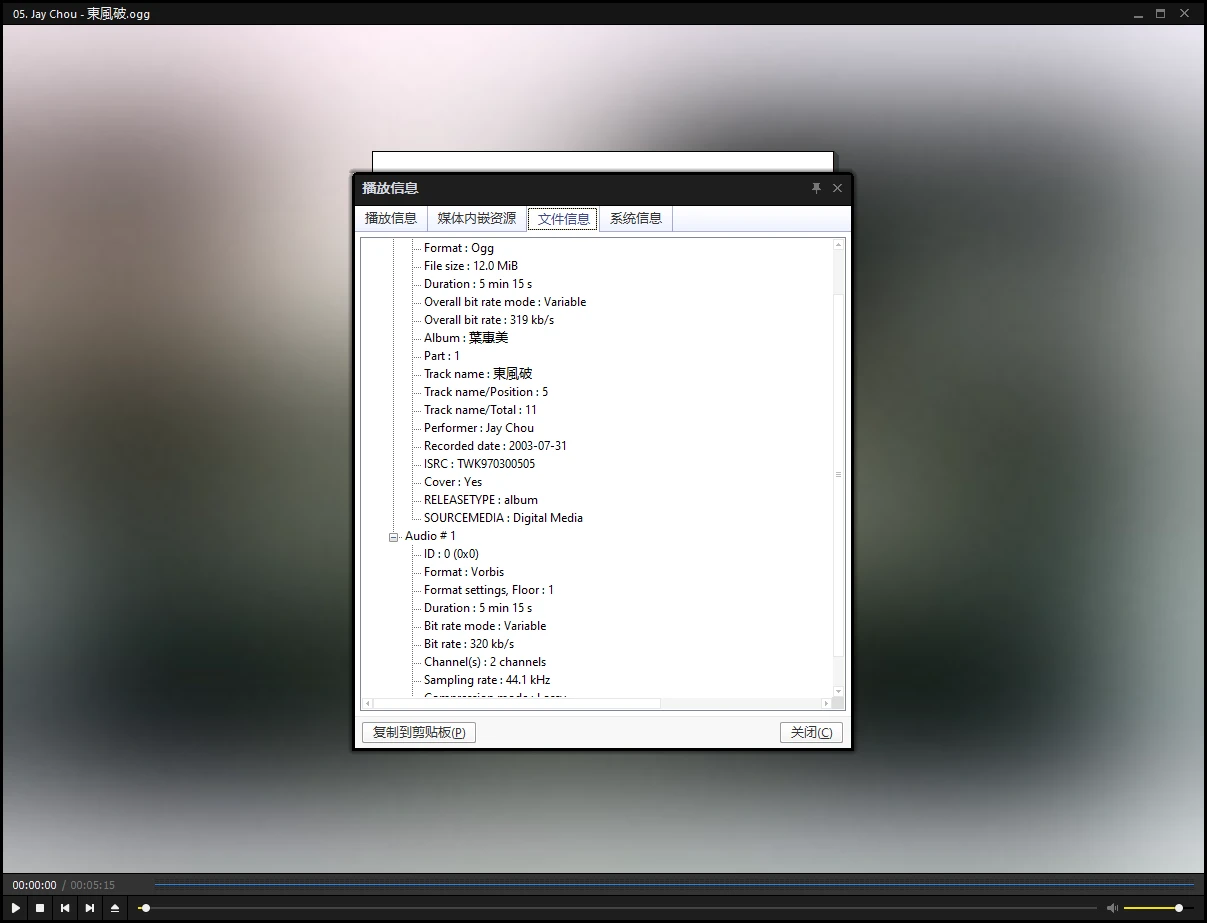Click the Stop playback button

tap(40, 908)
